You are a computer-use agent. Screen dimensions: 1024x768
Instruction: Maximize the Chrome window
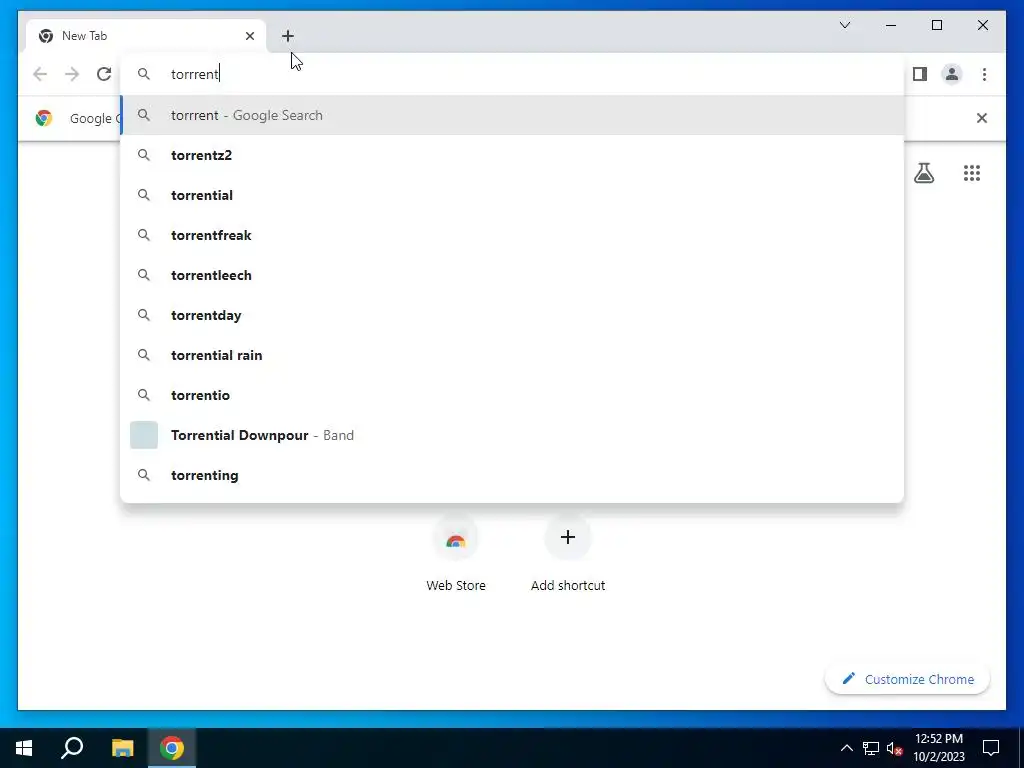click(x=936, y=25)
